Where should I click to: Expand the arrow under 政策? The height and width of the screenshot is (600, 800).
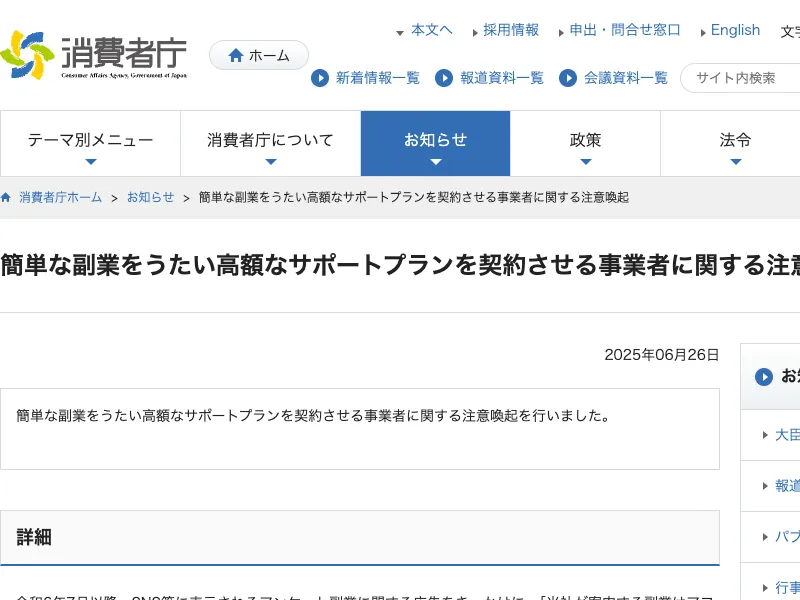pos(586,162)
